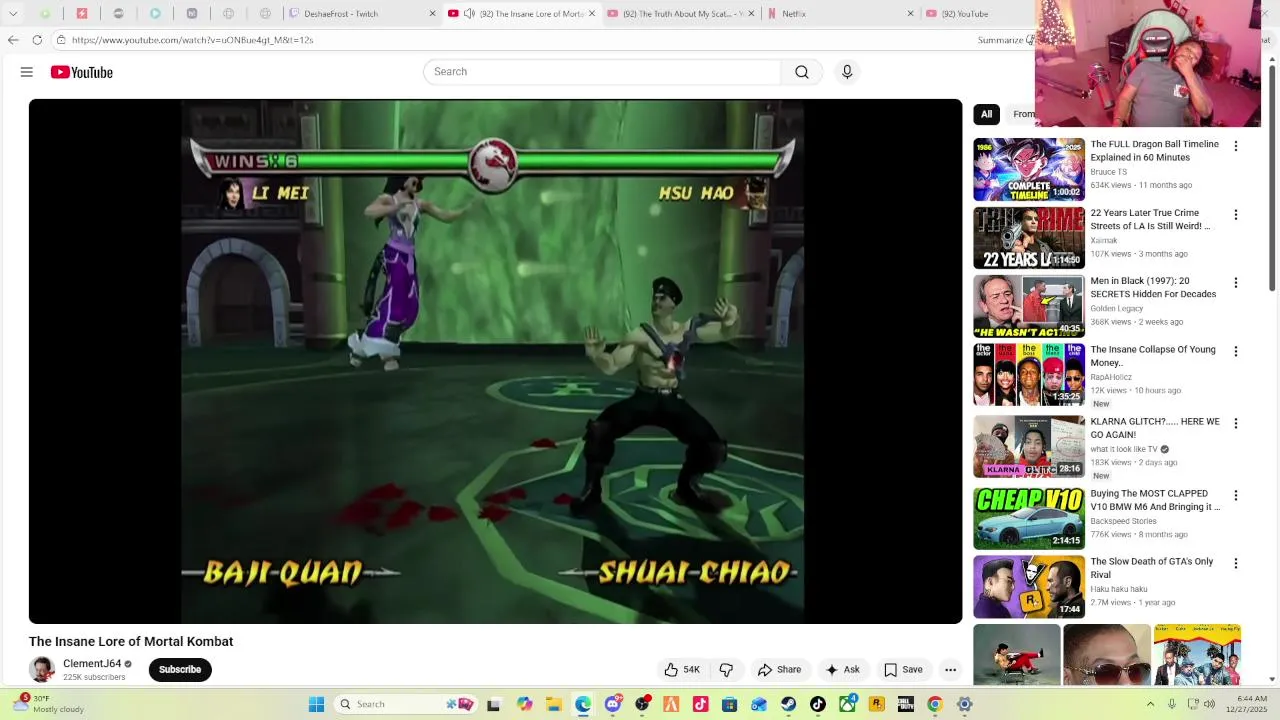The width and height of the screenshot is (1280, 720).
Task: Open 22 Years Later True Crime video title
Action: point(1150,219)
